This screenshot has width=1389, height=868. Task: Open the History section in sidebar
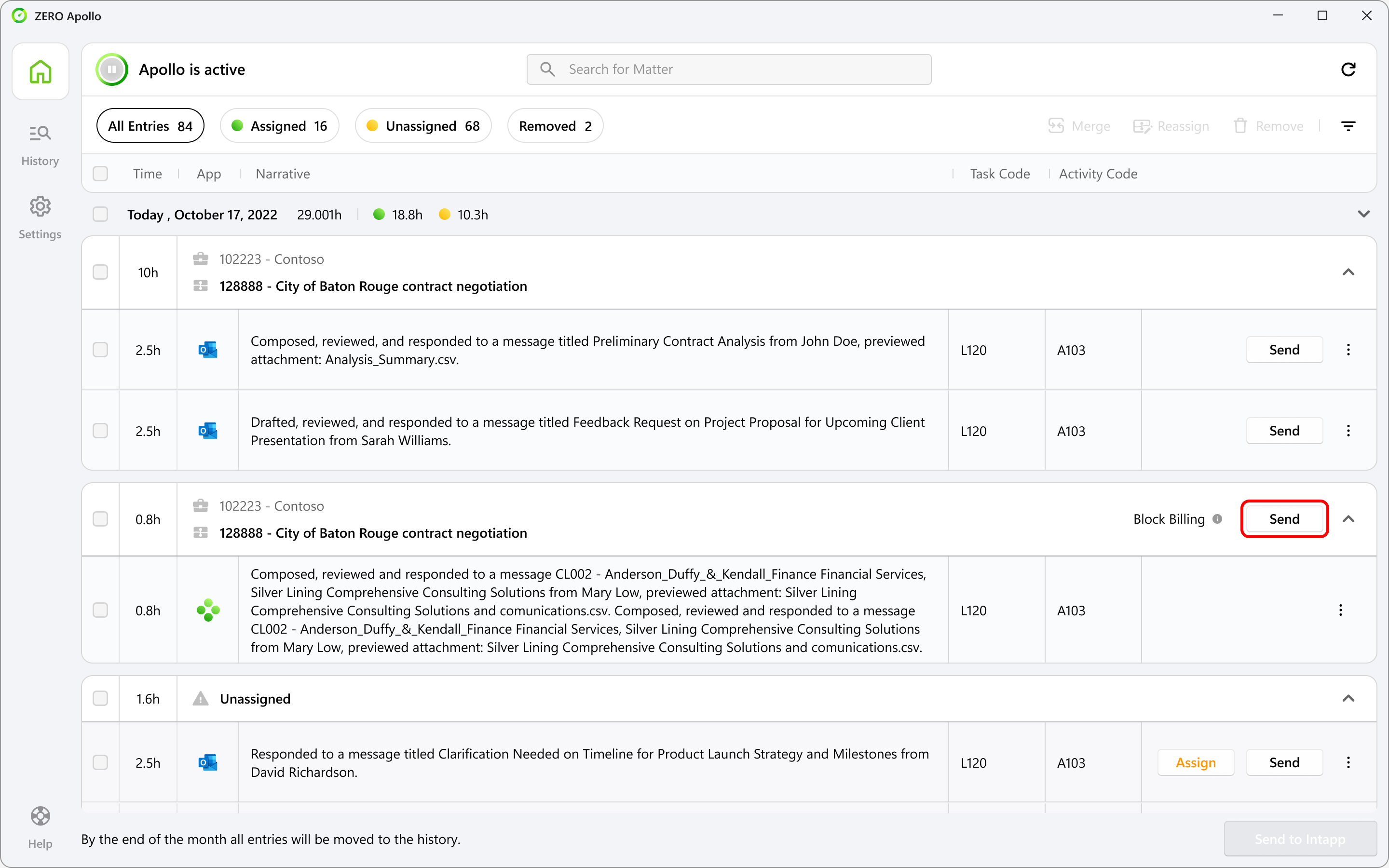tap(40, 145)
